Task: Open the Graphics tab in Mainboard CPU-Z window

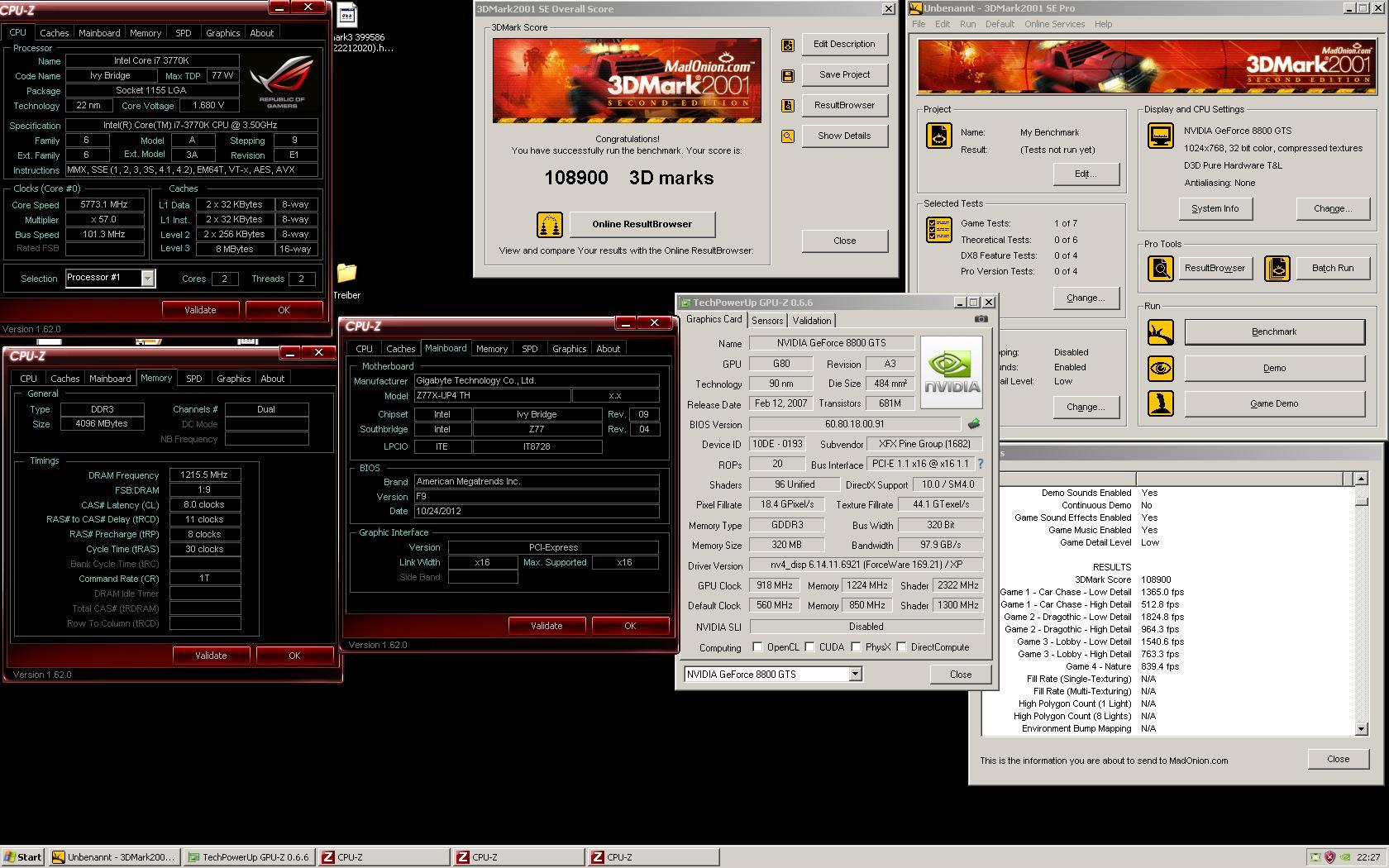Action: 570,349
